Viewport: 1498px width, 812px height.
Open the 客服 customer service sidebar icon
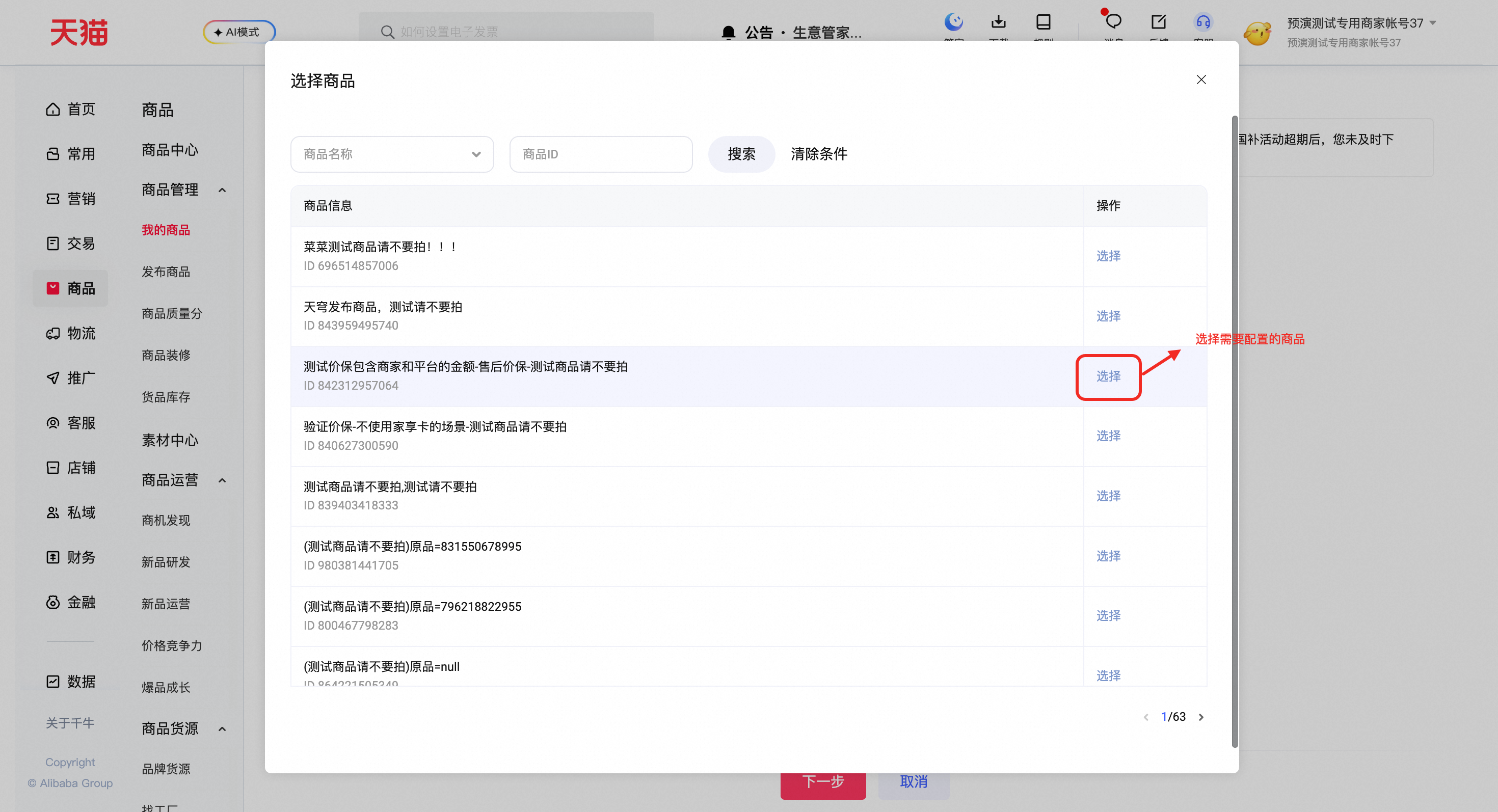pos(53,423)
